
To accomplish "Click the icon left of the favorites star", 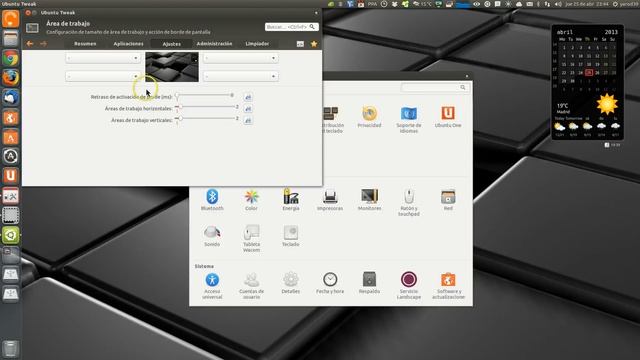I will tap(300, 44).
